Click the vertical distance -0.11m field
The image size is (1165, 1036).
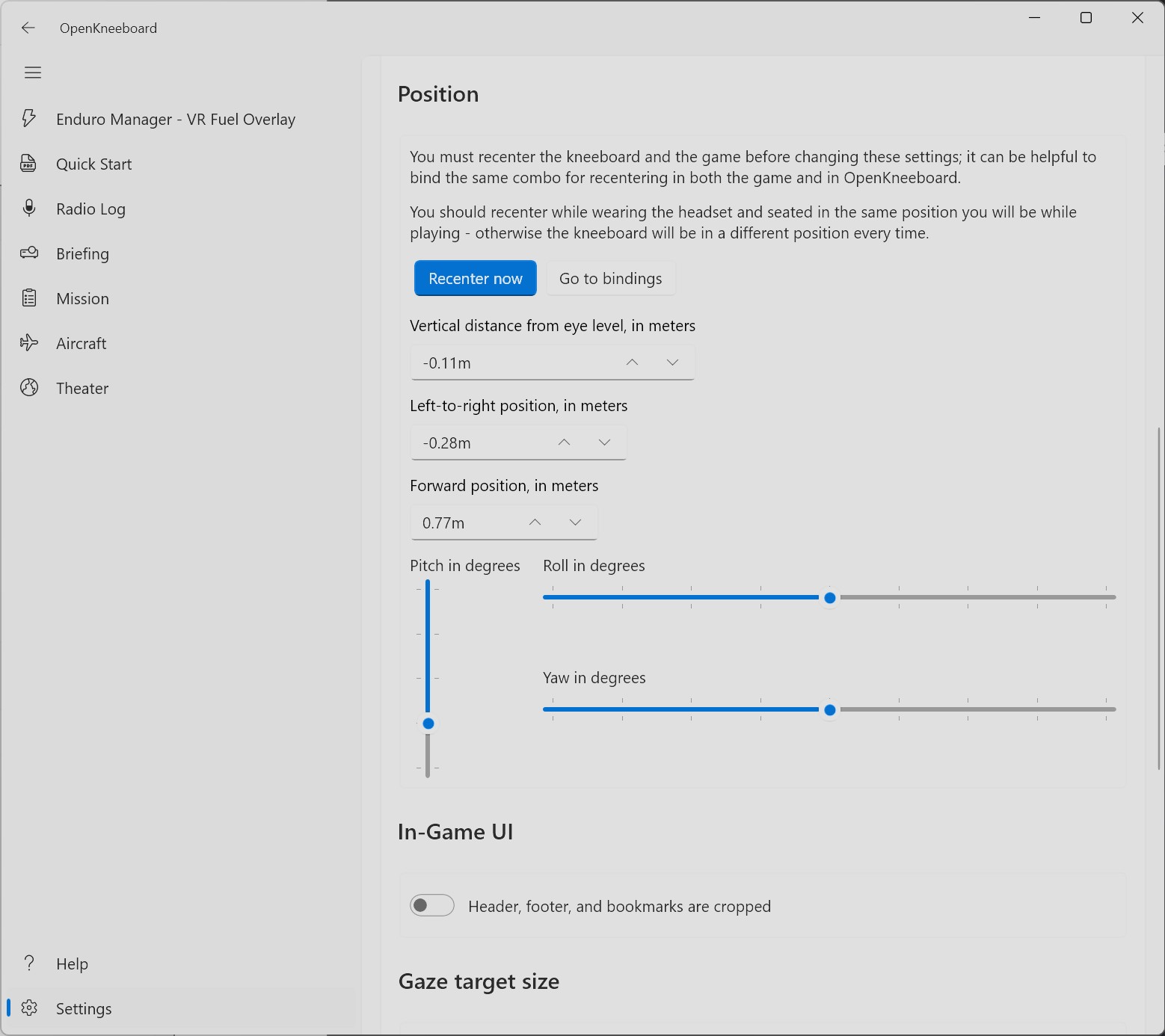pos(553,363)
